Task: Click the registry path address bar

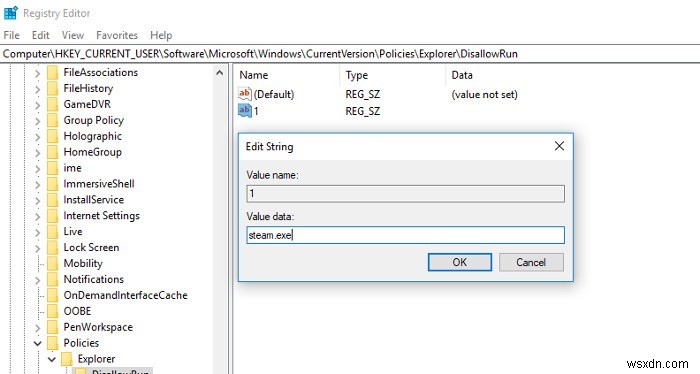Action: tap(350, 54)
